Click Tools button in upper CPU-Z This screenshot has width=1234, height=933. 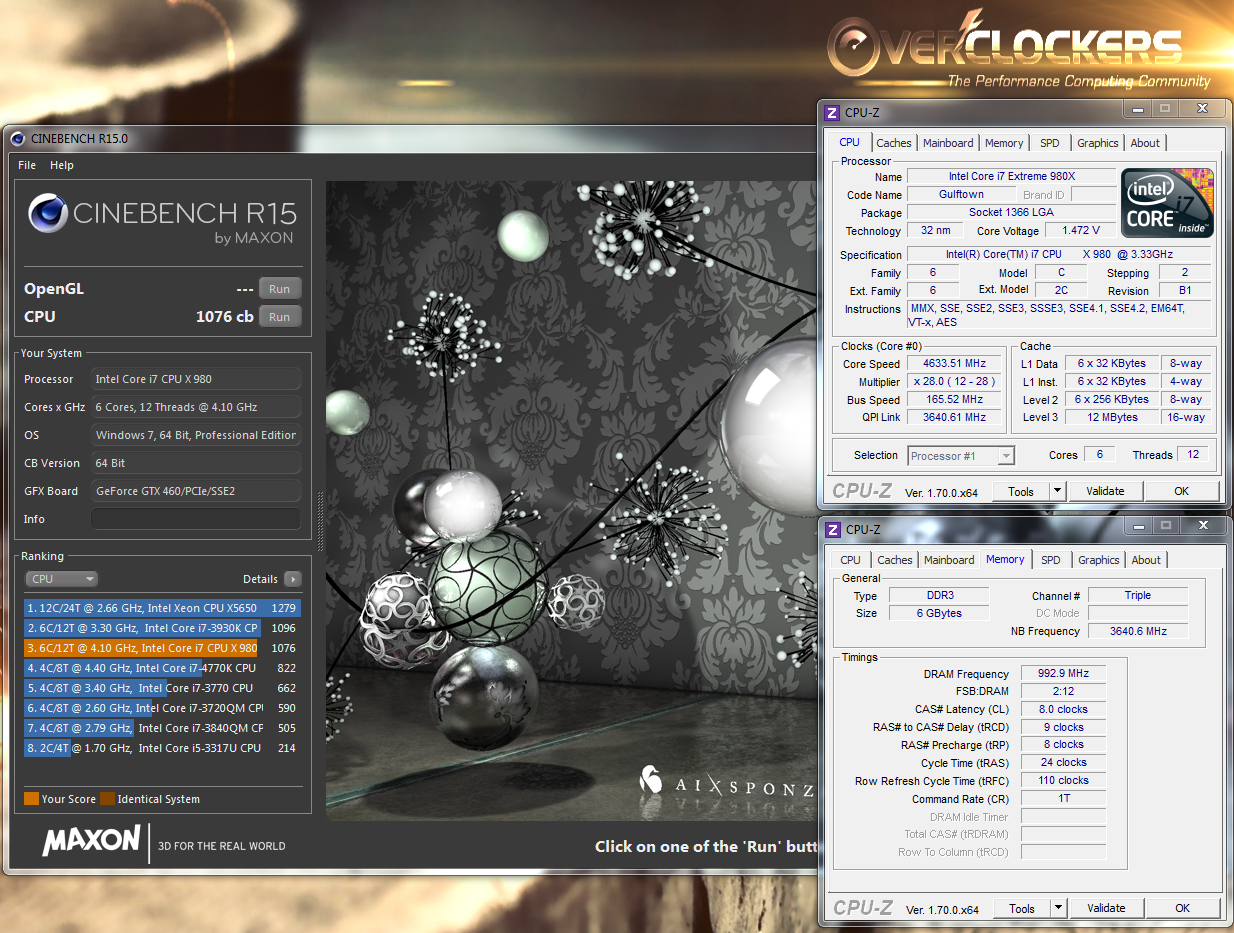pos(1021,491)
